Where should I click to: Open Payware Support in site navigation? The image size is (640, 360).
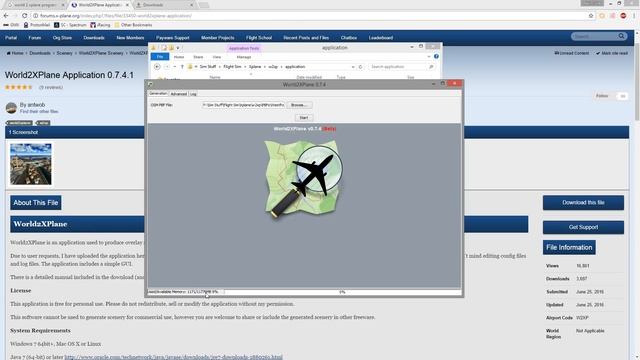tap(172, 38)
